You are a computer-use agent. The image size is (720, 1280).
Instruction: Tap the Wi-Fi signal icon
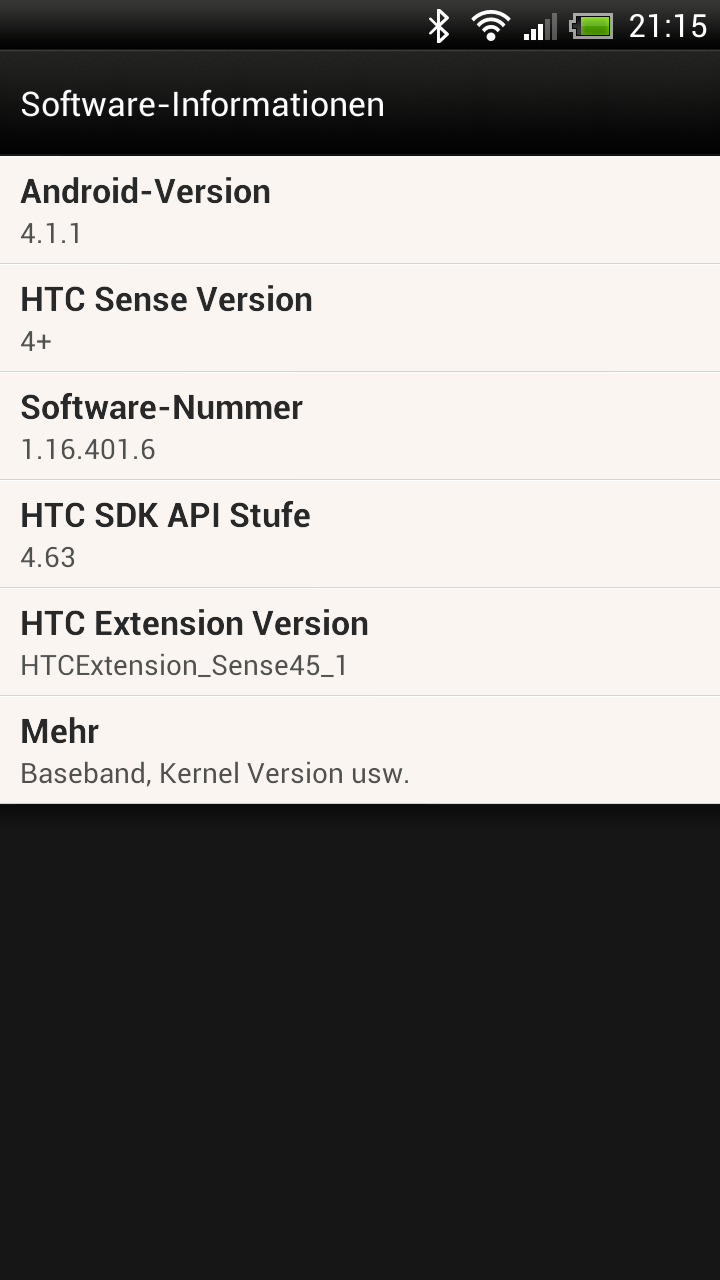(x=491, y=25)
